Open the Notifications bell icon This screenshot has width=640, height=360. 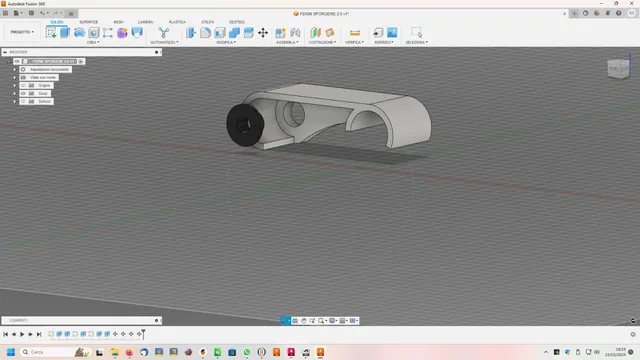tap(608, 13)
